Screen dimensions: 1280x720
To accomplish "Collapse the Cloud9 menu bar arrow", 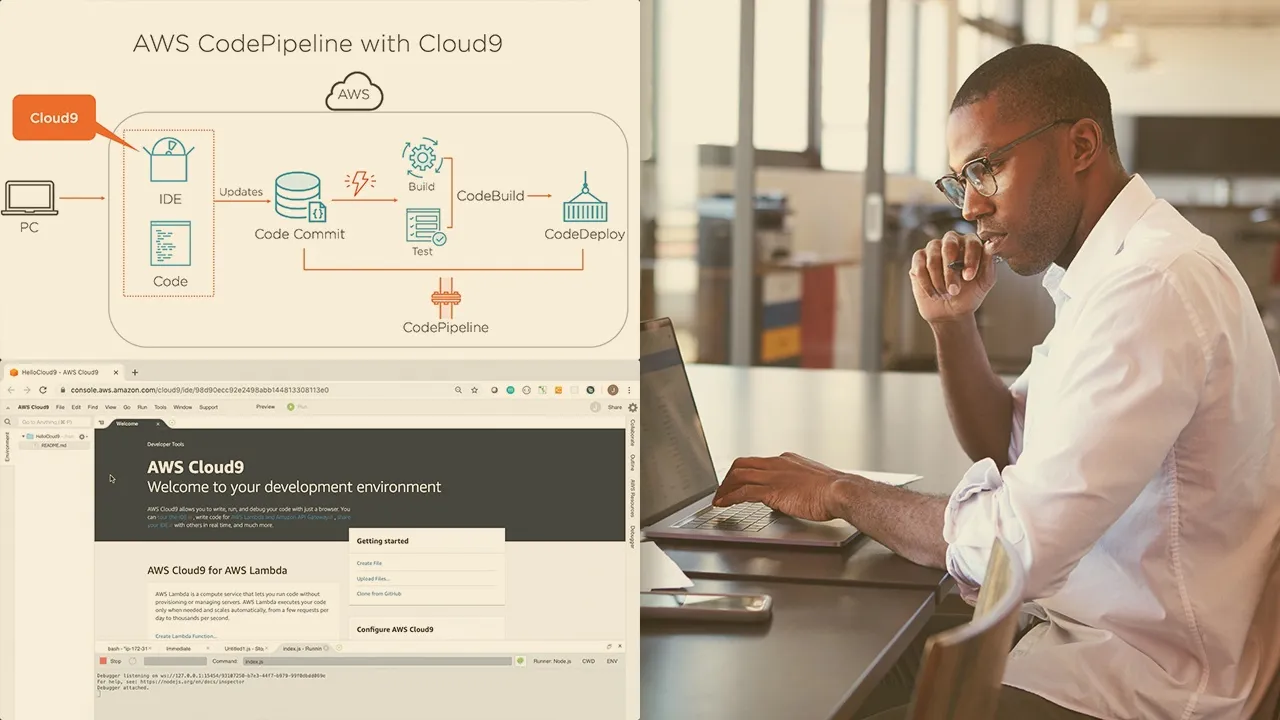I will pos(8,408).
